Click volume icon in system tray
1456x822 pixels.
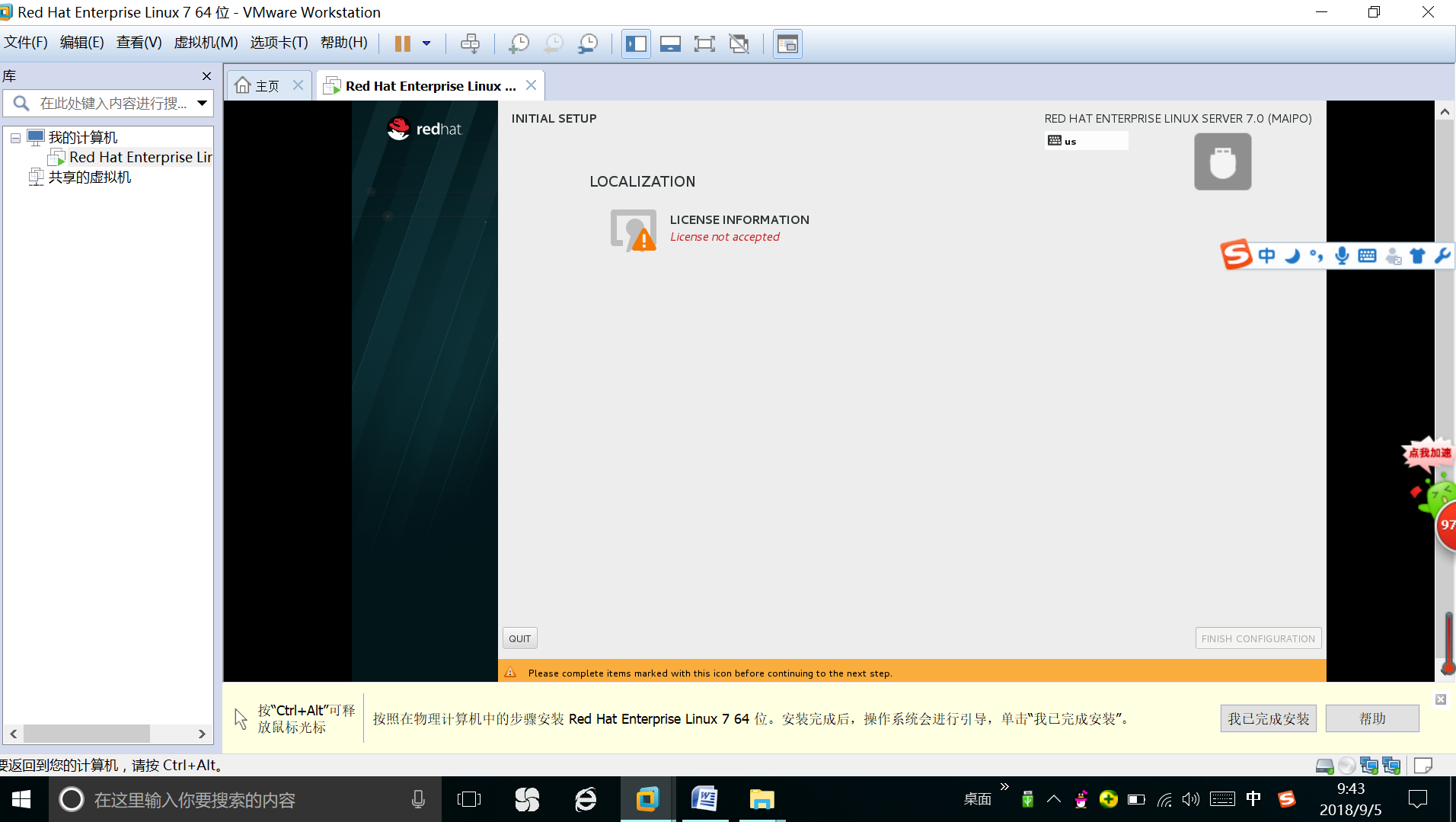click(1191, 799)
